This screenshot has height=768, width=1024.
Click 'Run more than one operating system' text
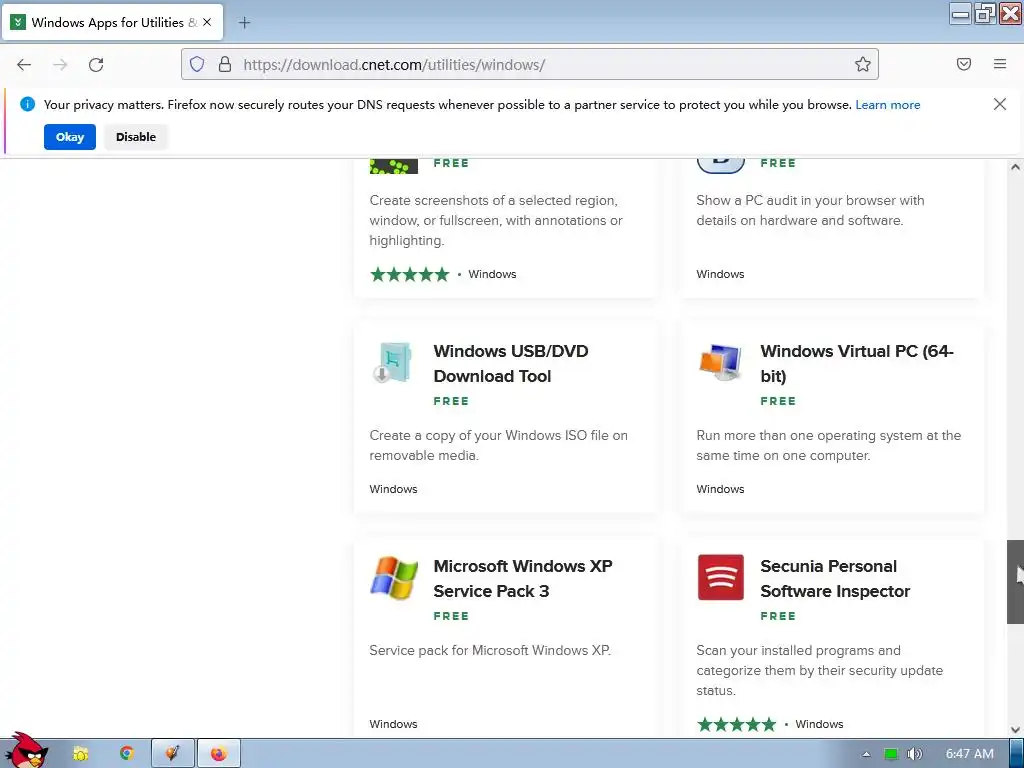pos(829,445)
